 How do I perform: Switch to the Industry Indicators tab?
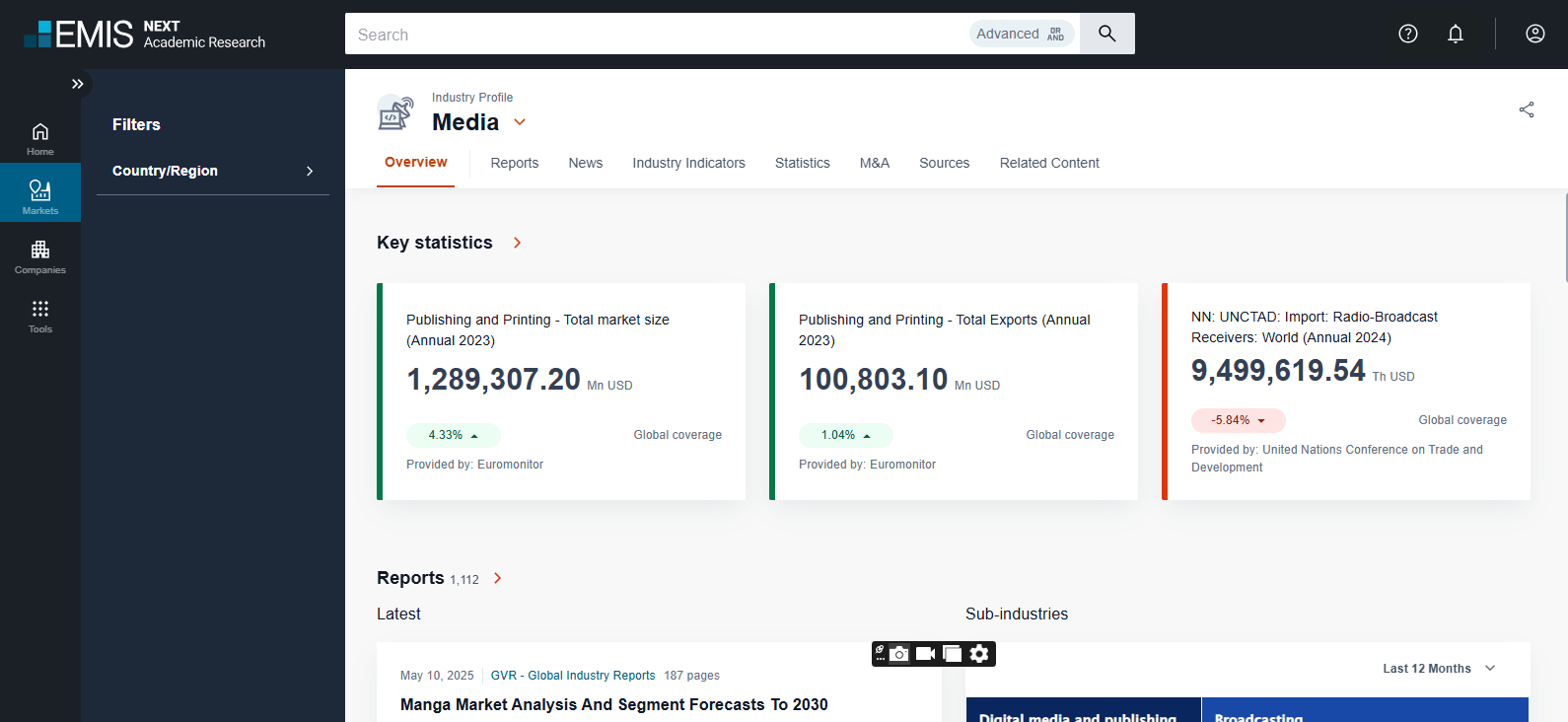click(x=688, y=163)
